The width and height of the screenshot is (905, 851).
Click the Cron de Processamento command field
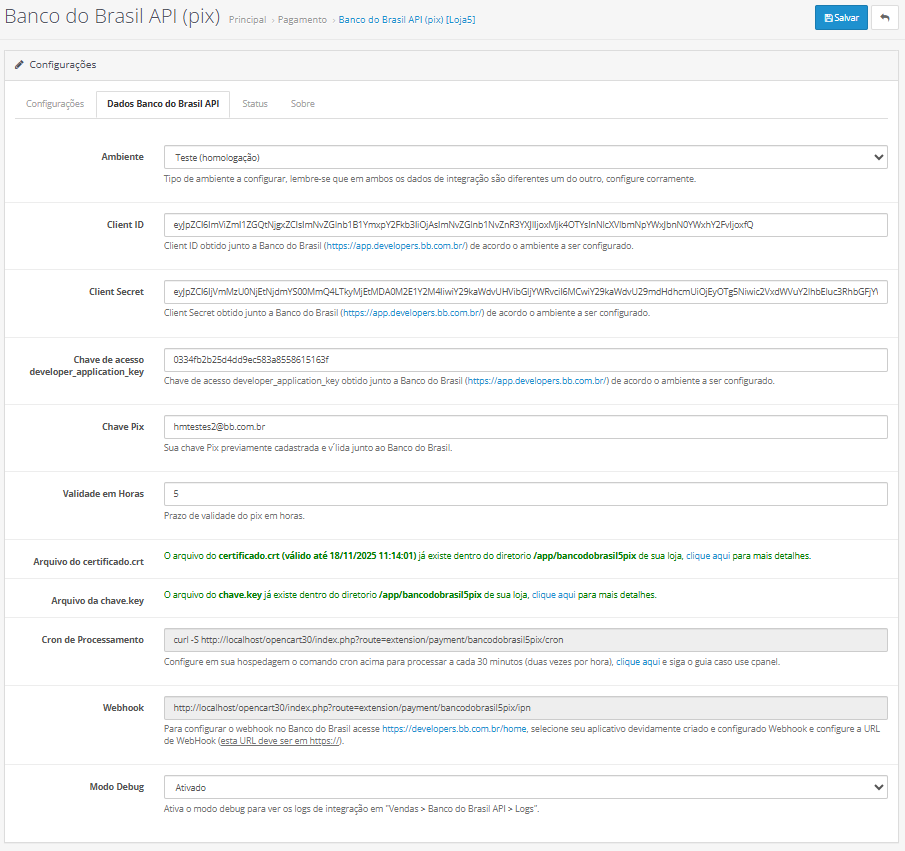pos(525,640)
